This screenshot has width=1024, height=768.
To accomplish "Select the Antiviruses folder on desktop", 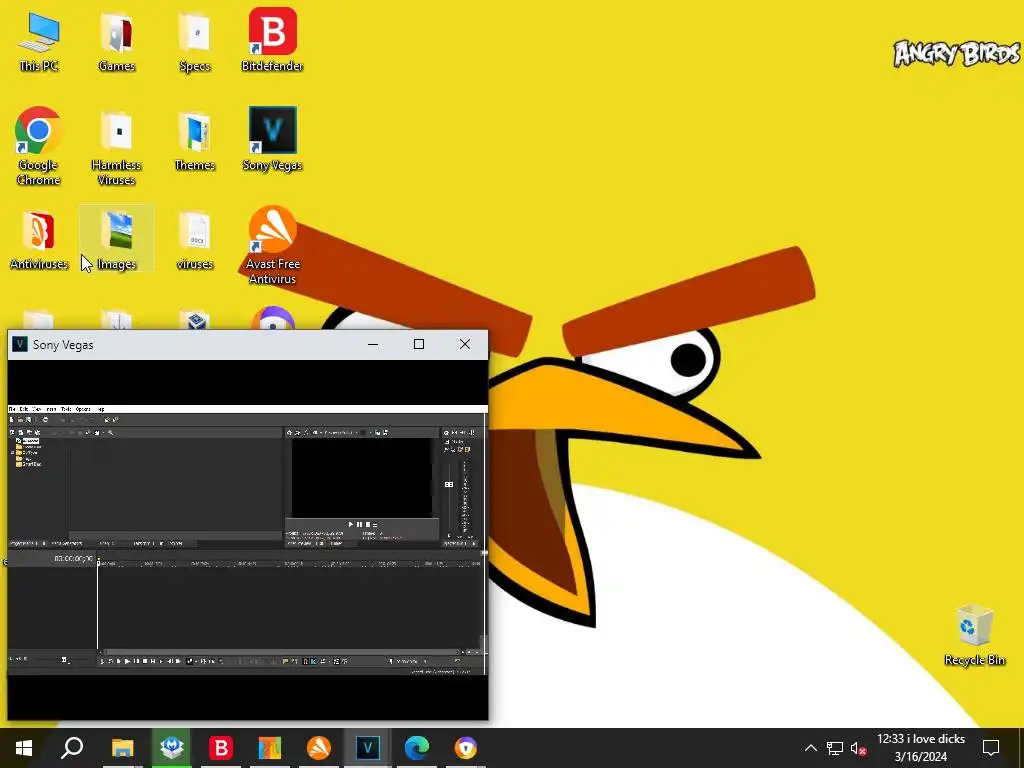I will coord(39,240).
